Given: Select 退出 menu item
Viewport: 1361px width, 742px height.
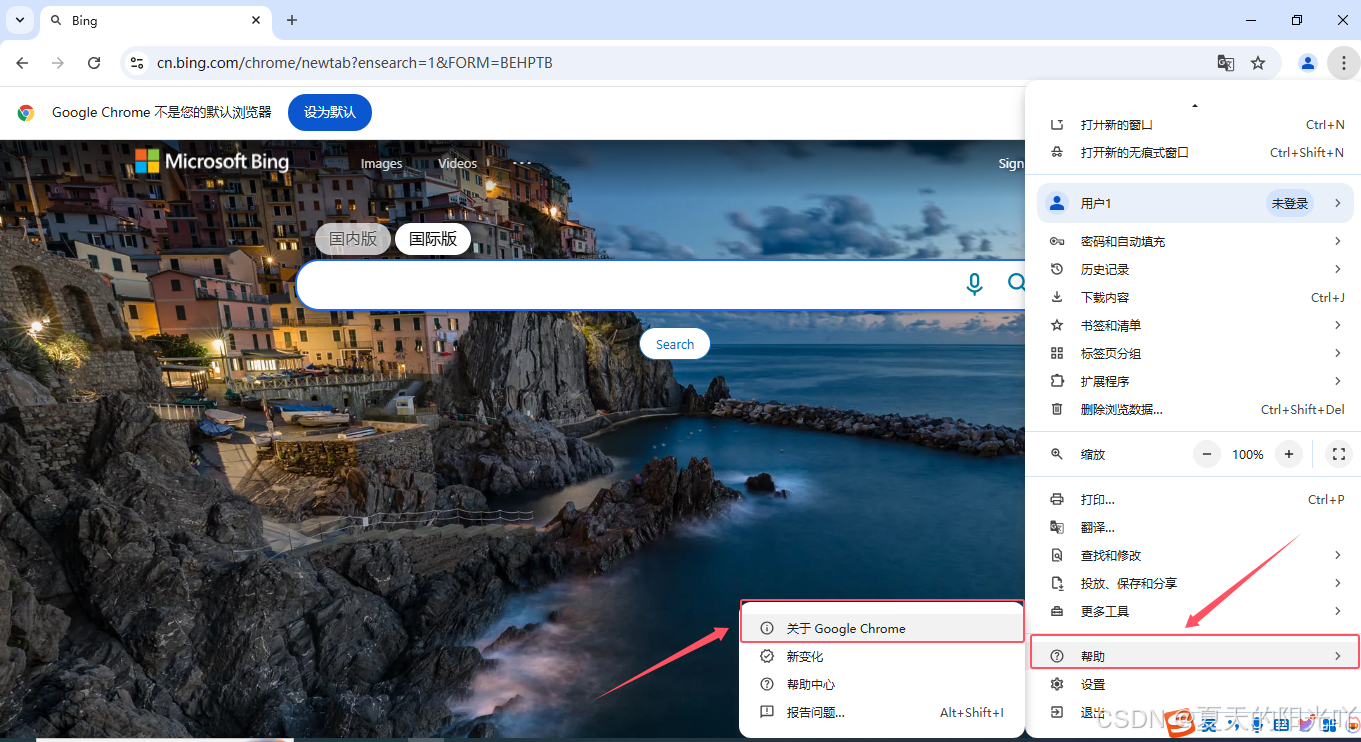Looking at the screenshot, I should [x=1193, y=712].
